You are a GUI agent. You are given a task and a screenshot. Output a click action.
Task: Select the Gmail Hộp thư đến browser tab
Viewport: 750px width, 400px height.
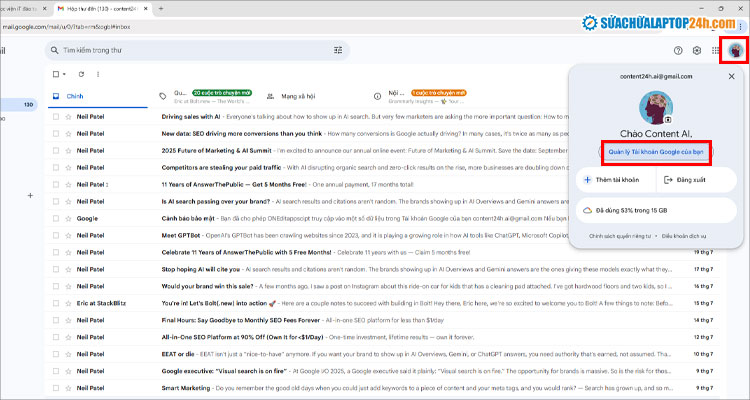click(x=101, y=9)
